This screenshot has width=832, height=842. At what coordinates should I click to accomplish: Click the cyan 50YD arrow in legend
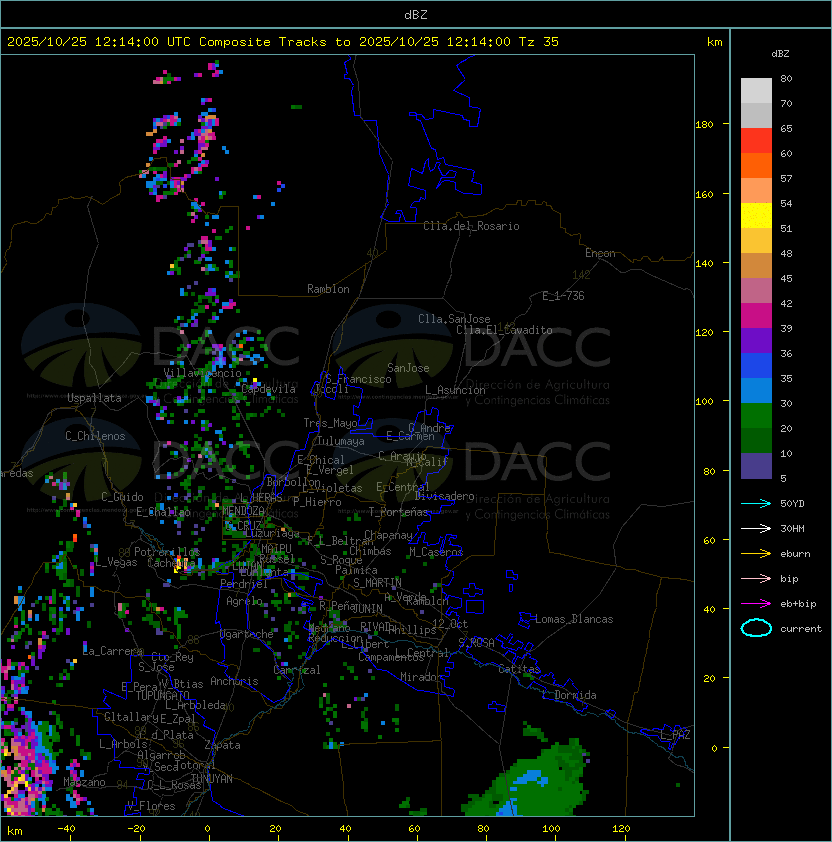coord(756,503)
